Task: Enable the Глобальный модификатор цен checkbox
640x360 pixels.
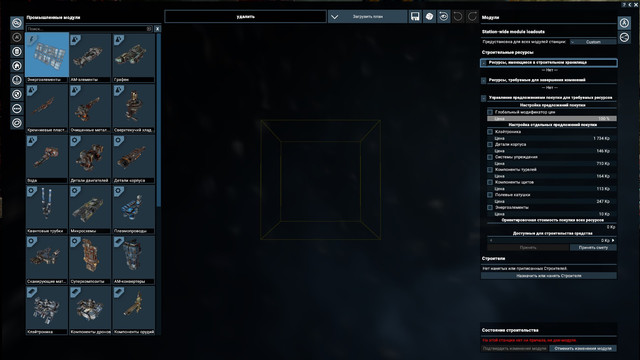Action: pyautogui.click(x=490, y=112)
